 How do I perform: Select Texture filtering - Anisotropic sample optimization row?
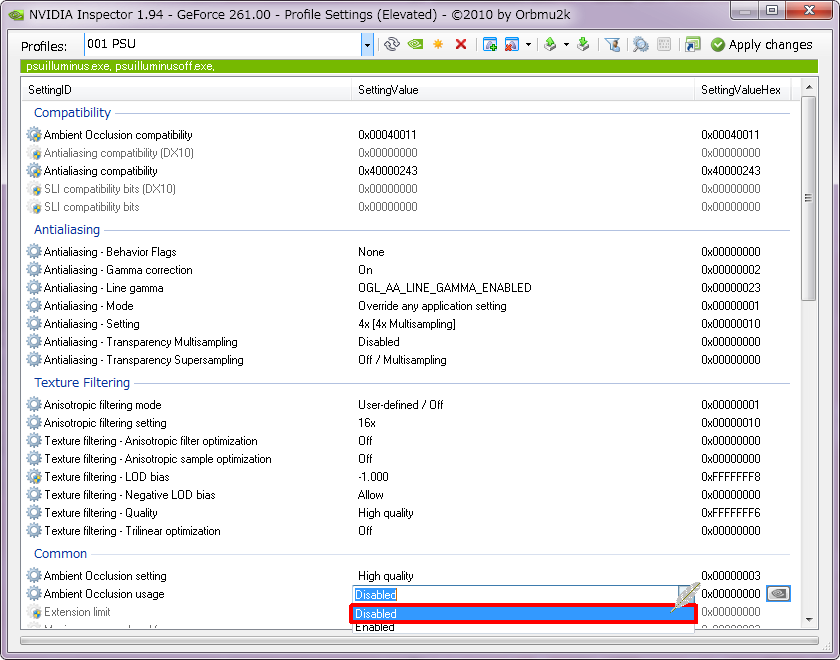point(158,459)
